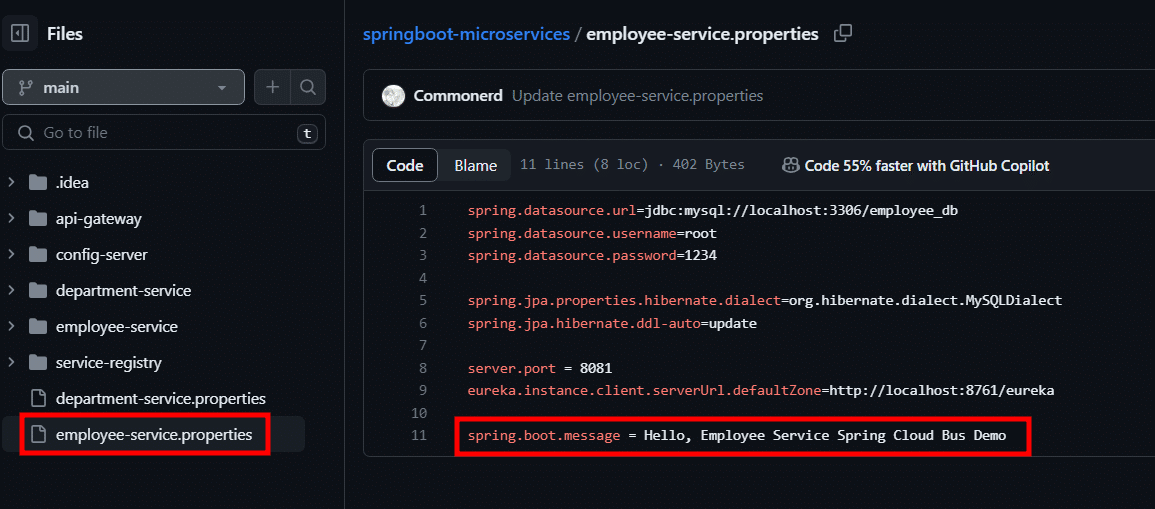
Task: Click the spring.datasource.url code line
Action: pos(712,211)
